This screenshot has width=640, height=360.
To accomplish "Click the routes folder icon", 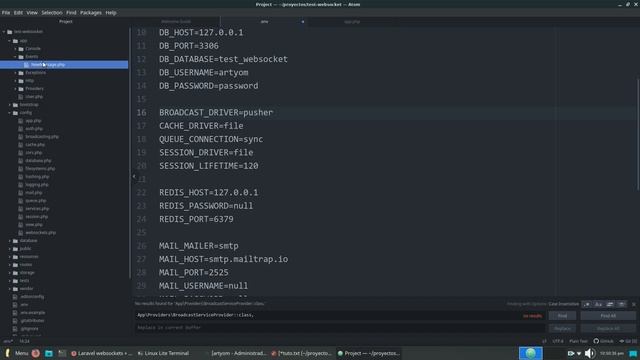I will tap(15, 264).
